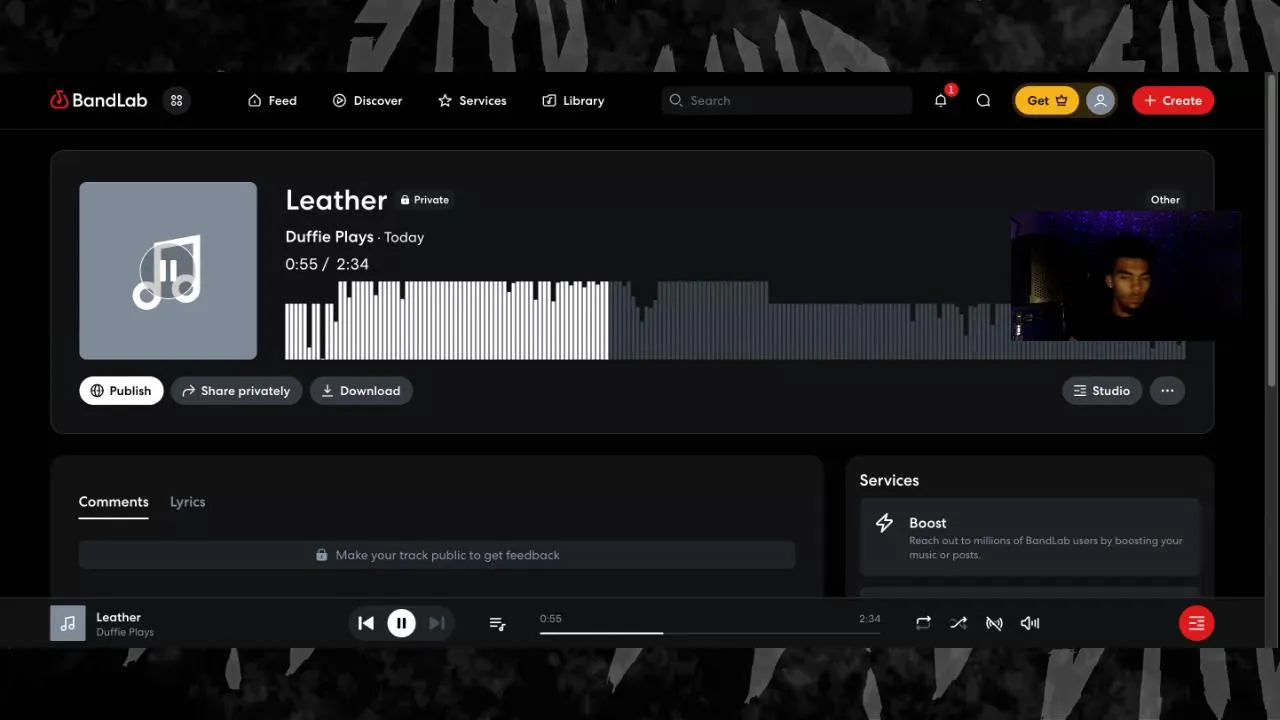Click the red Create button

(1173, 100)
